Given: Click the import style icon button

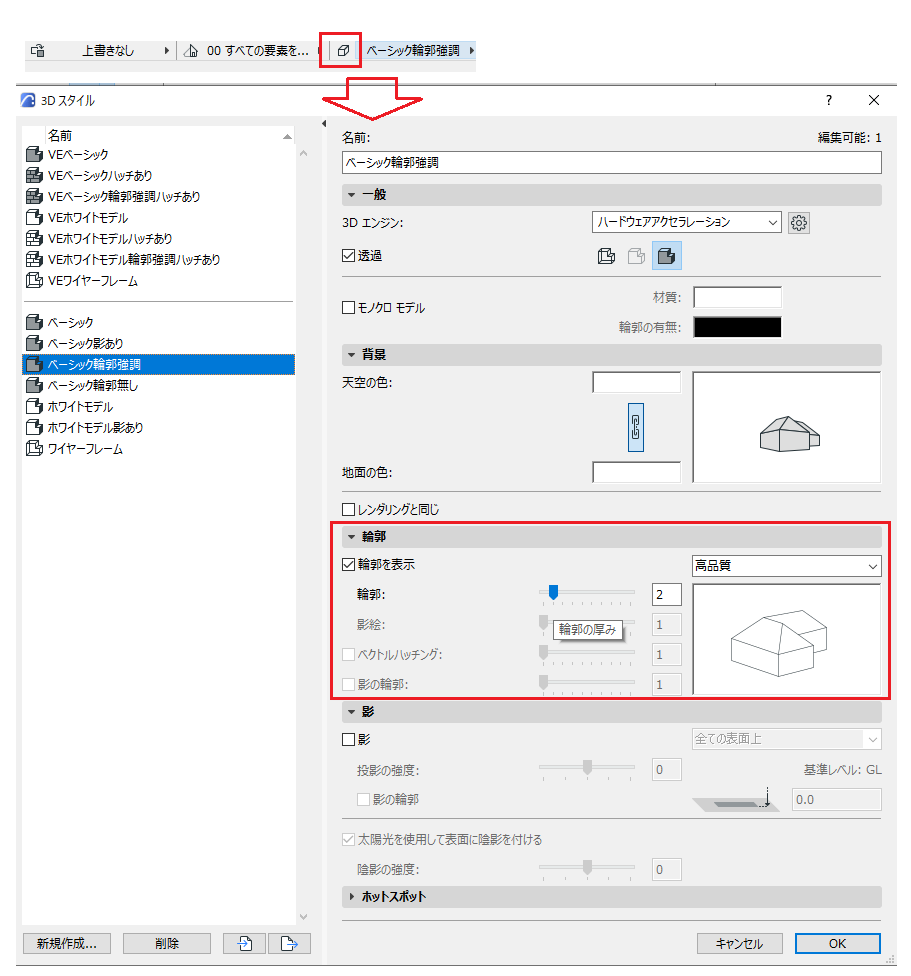Looking at the screenshot, I should 245,944.
